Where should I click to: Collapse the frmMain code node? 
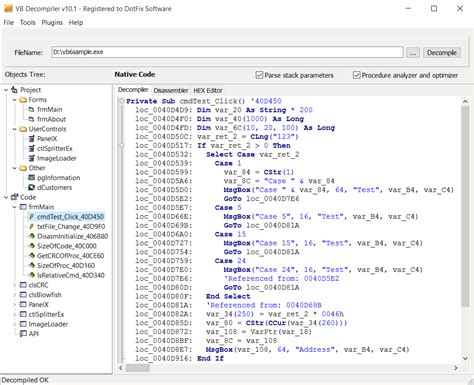coord(14,207)
